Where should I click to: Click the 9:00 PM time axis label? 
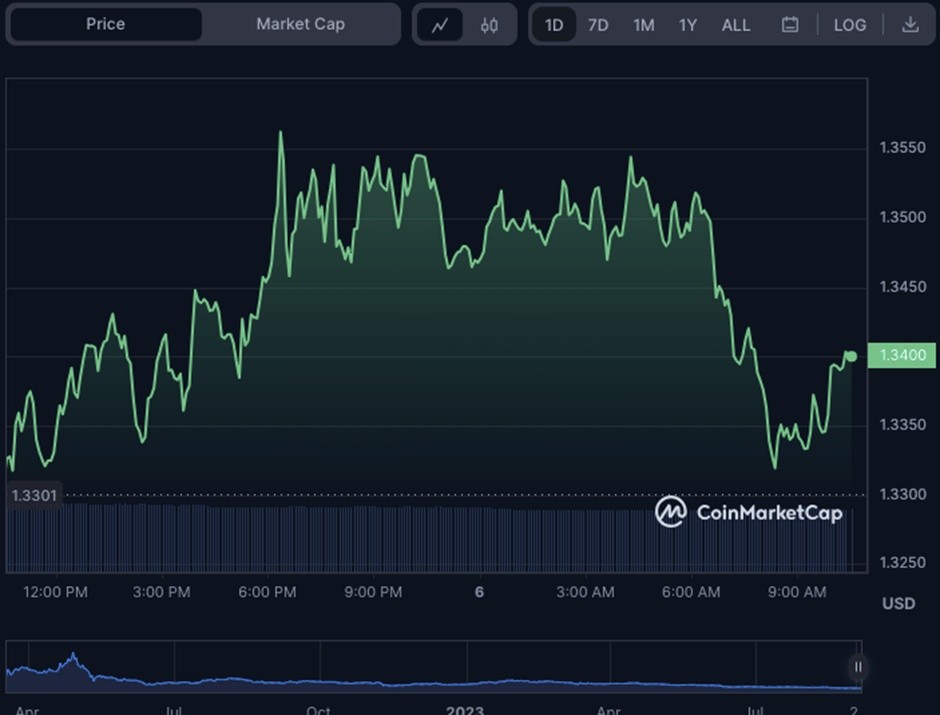pos(373,592)
